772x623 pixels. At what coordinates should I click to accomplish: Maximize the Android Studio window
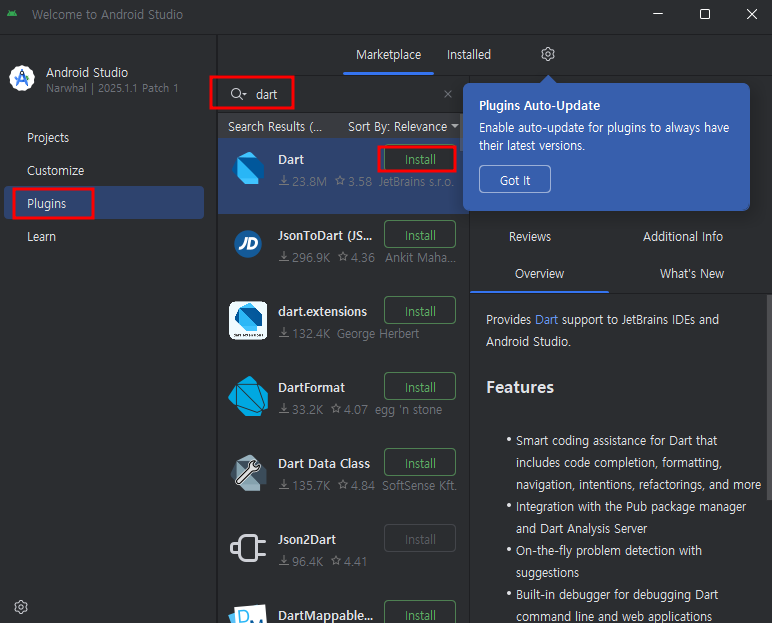point(705,14)
